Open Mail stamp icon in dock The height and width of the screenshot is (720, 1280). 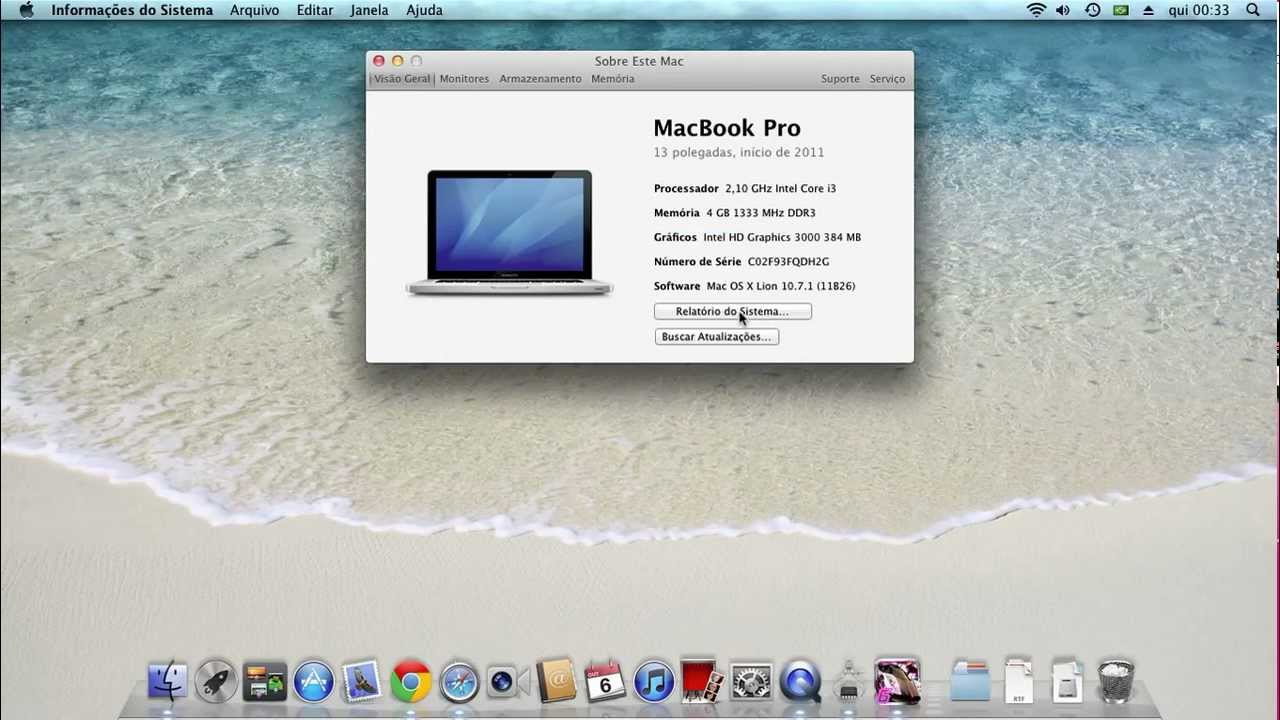click(362, 682)
